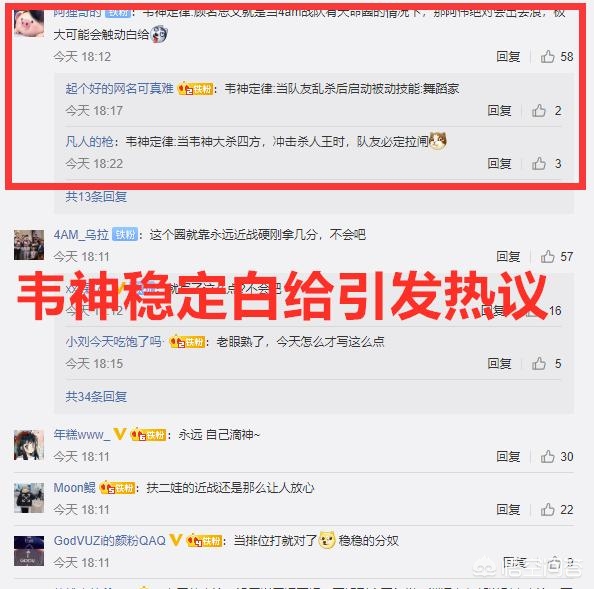Expand 共34条回复 replies
Image resolution: width=594 pixels, height=589 pixels.
96,397
